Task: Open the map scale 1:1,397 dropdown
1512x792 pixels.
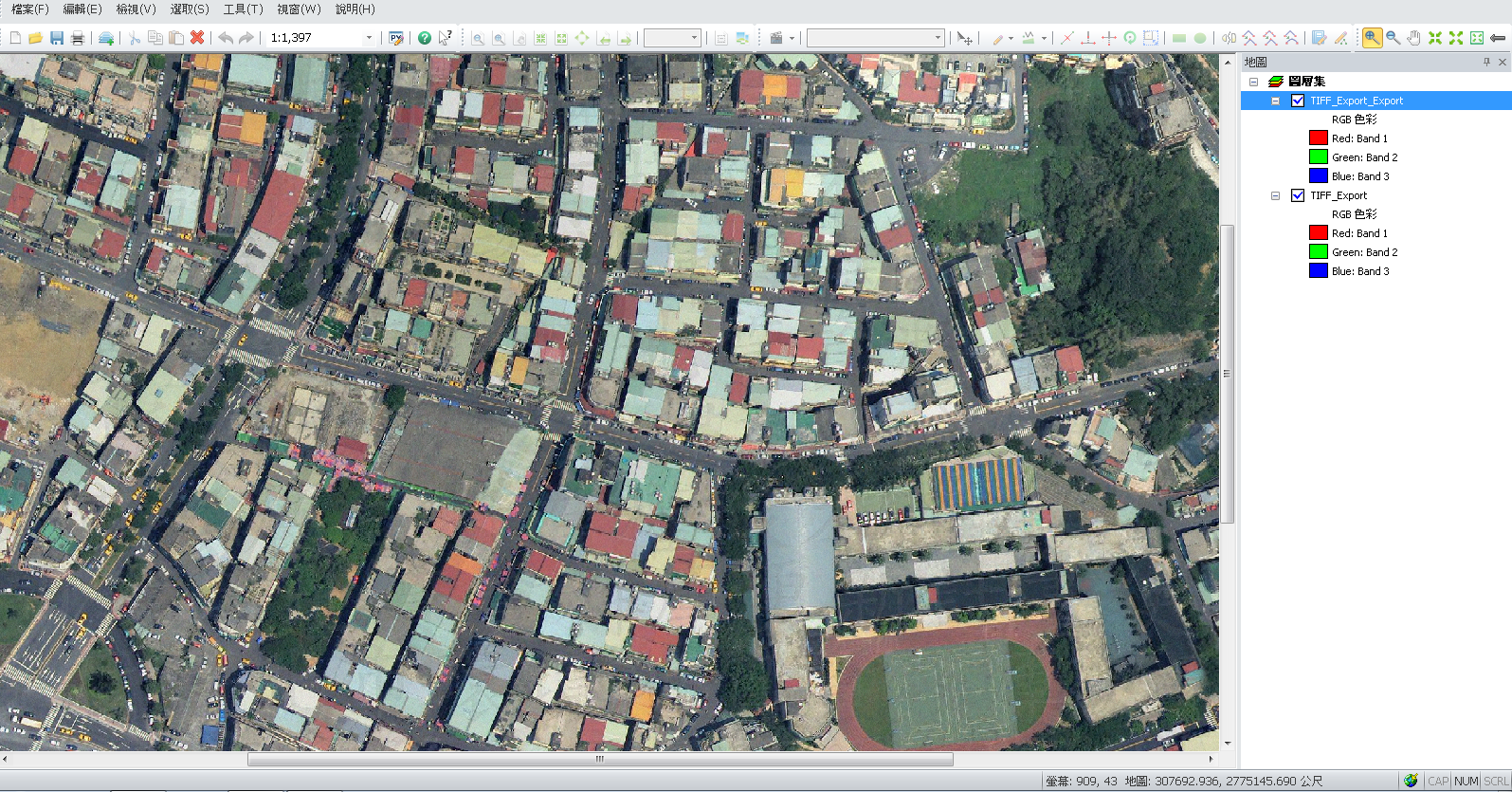Action: coord(369,38)
